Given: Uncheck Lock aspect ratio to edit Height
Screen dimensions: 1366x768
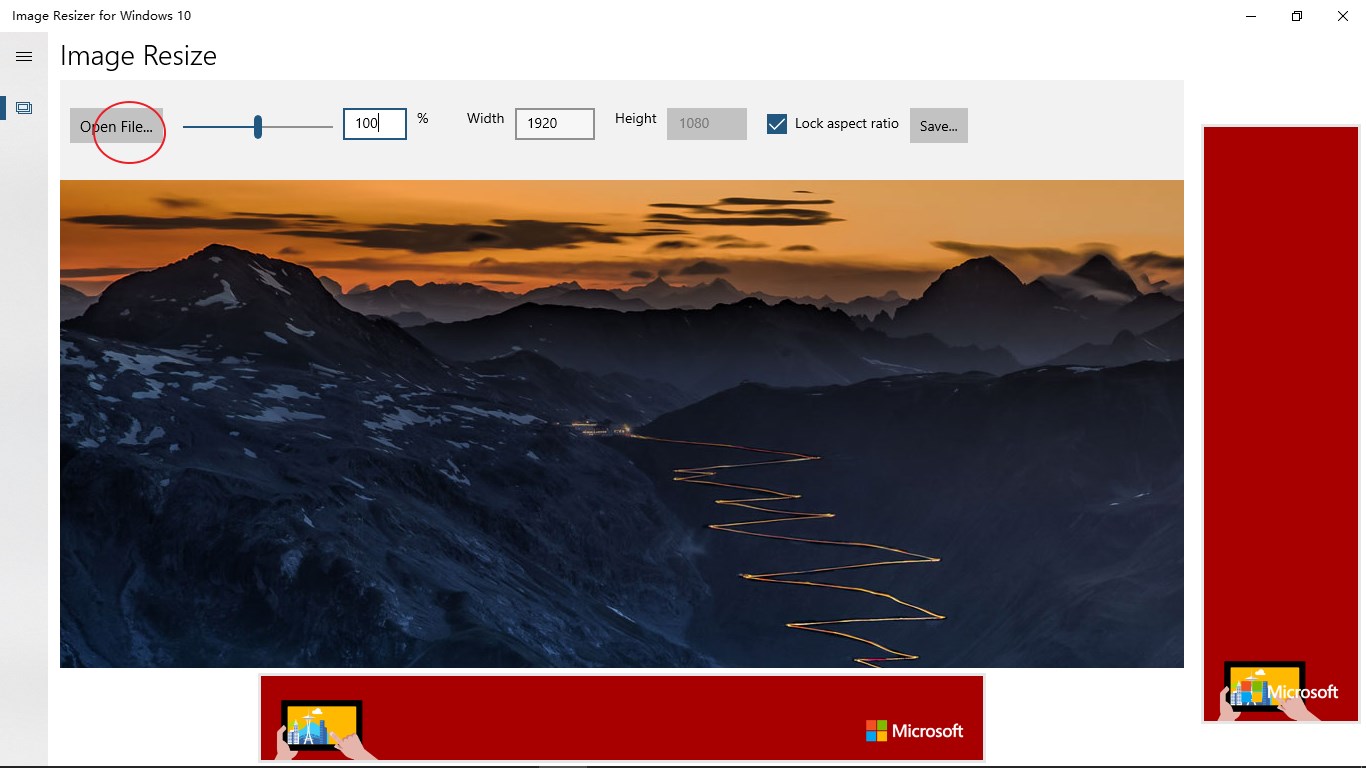Looking at the screenshot, I should click(x=777, y=123).
